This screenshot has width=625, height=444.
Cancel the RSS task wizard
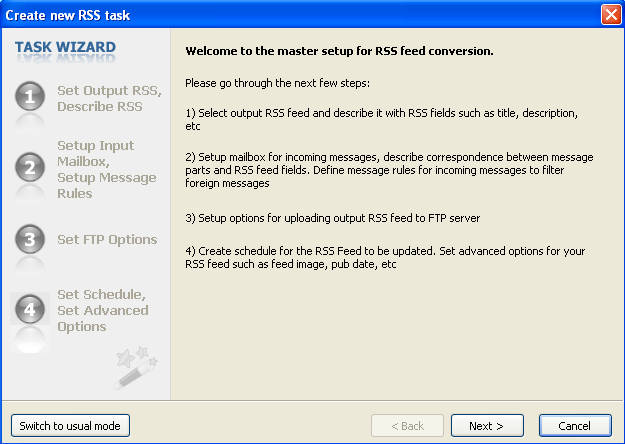click(x=575, y=426)
